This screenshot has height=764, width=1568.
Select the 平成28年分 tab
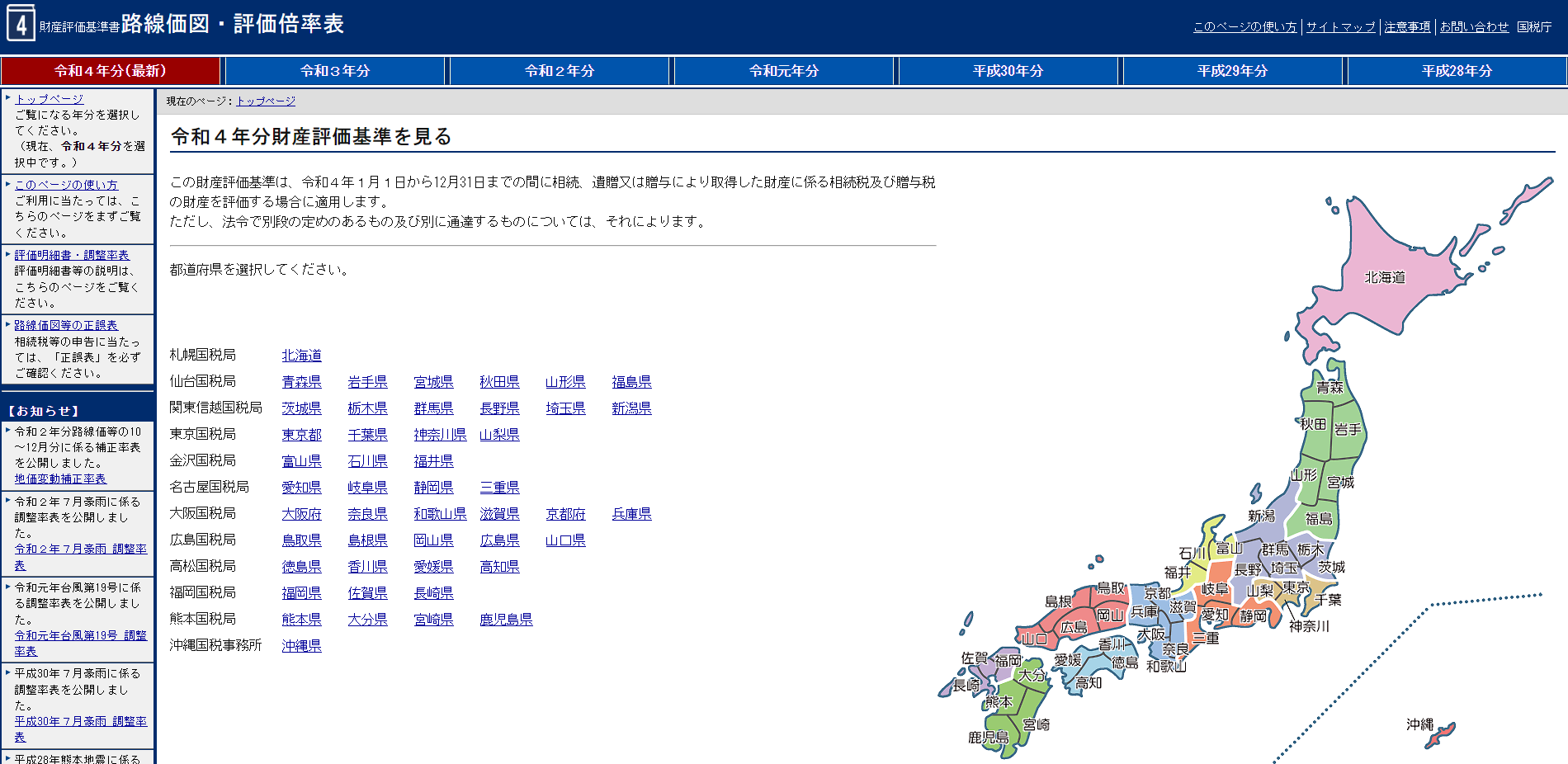click(1457, 71)
